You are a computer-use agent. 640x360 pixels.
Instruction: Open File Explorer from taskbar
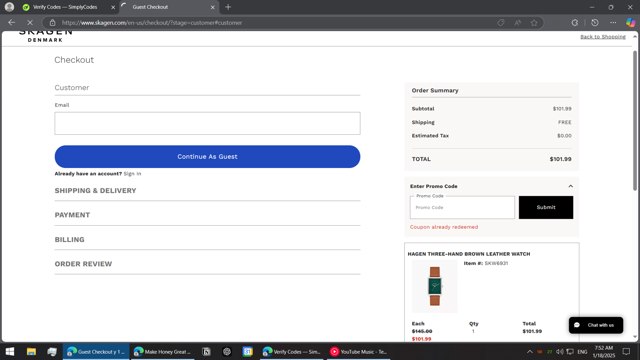click(x=31, y=351)
